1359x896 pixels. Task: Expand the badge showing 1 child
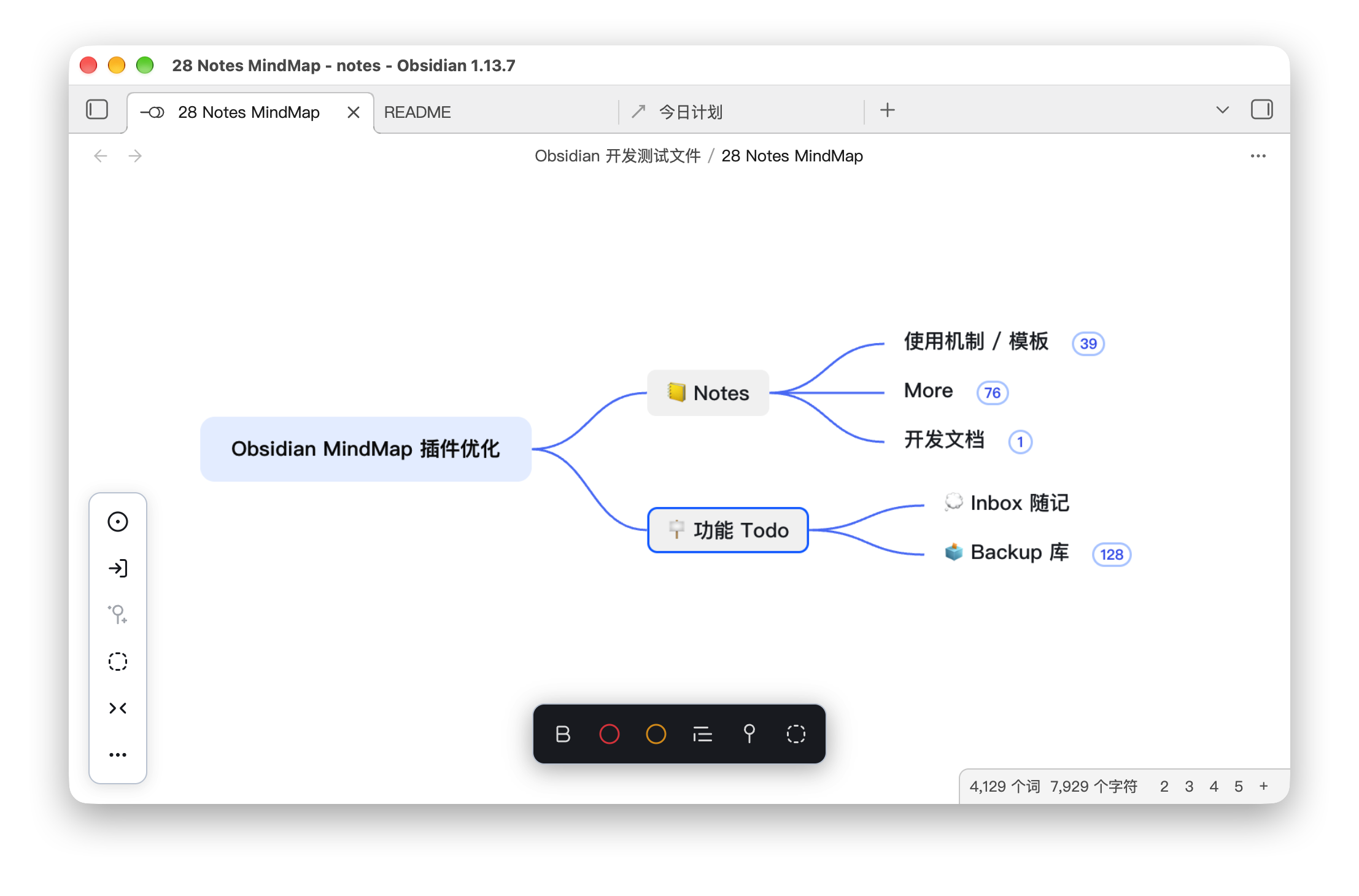click(1020, 442)
